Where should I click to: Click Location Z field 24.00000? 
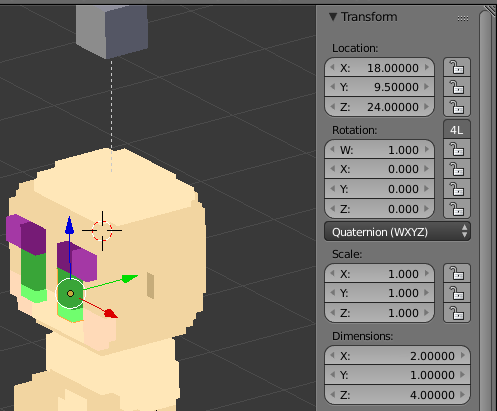pyautogui.click(x=379, y=107)
